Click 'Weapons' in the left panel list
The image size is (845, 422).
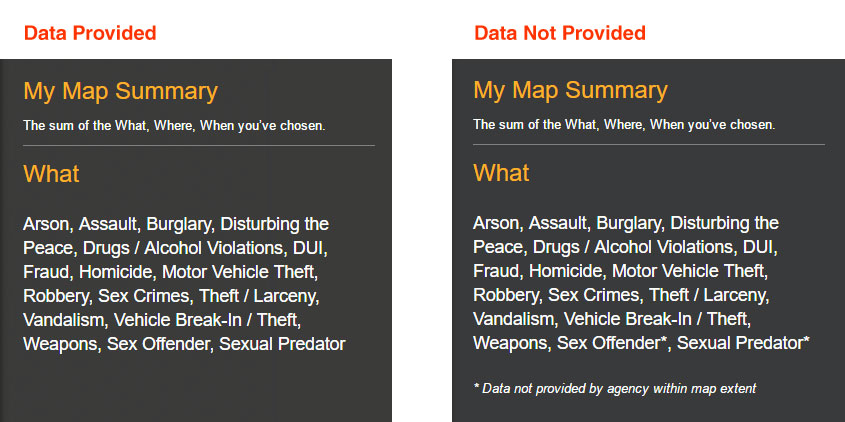(x=60, y=344)
